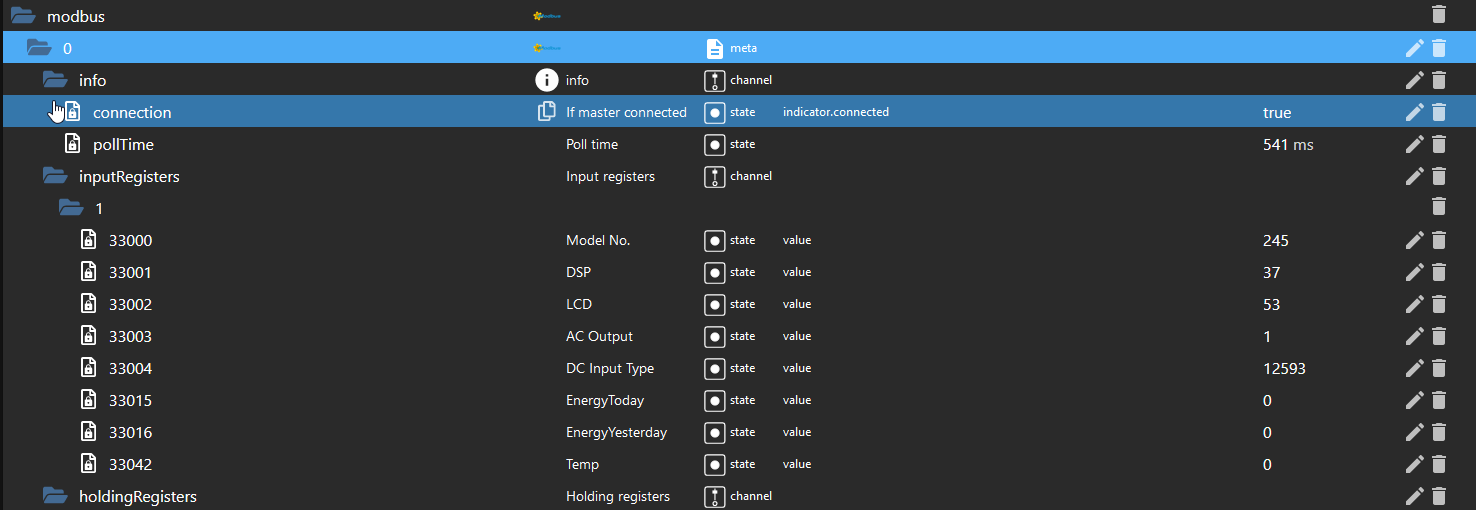
Task: Collapse the inputRegisters folder
Action: click(x=55, y=176)
